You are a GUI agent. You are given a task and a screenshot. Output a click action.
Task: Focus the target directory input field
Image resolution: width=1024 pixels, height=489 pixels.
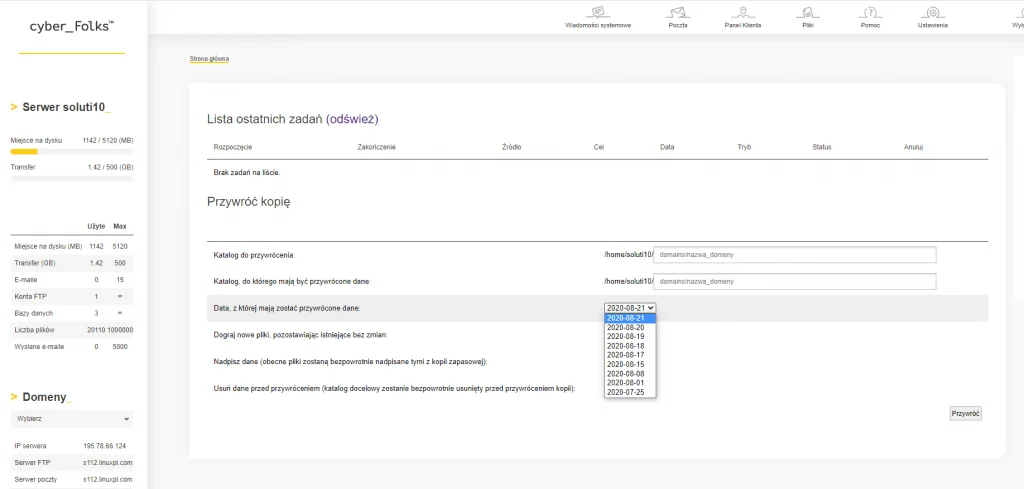click(x=795, y=281)
